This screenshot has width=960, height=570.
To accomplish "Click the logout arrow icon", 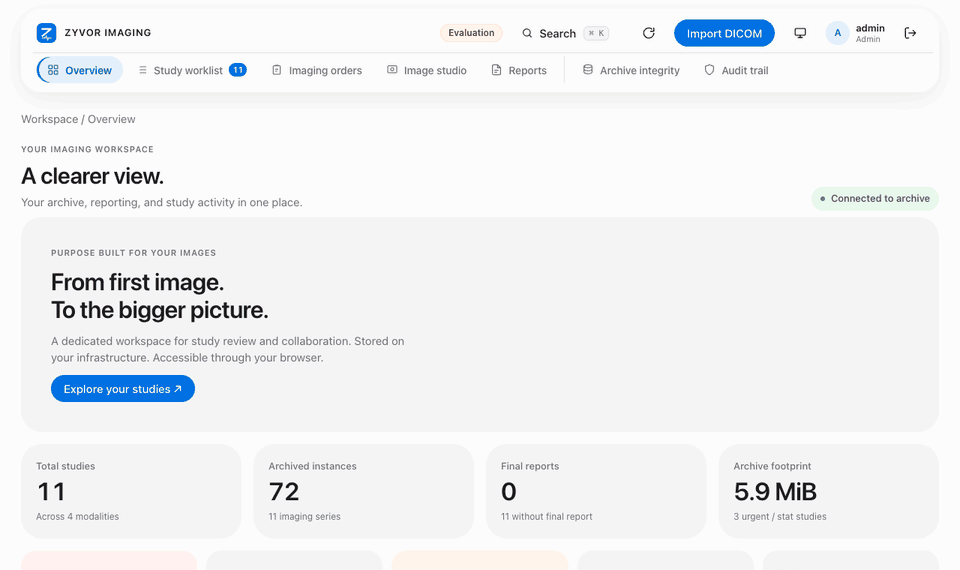I will coord(910,33).
